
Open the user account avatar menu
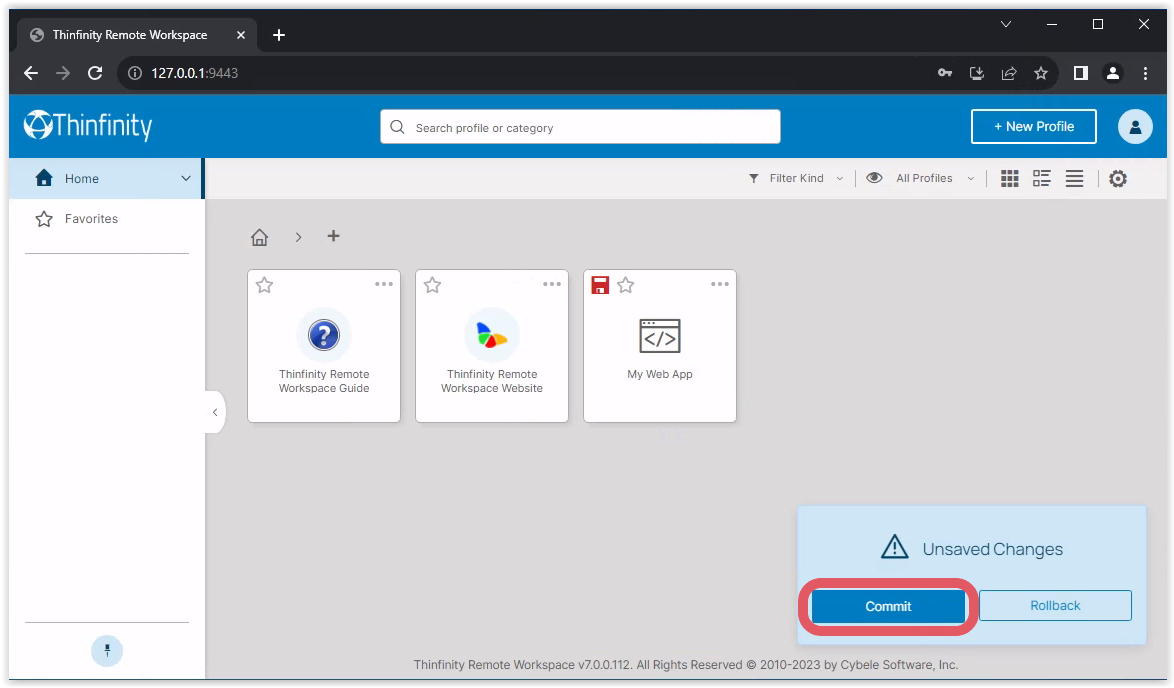click(1135, 127)
